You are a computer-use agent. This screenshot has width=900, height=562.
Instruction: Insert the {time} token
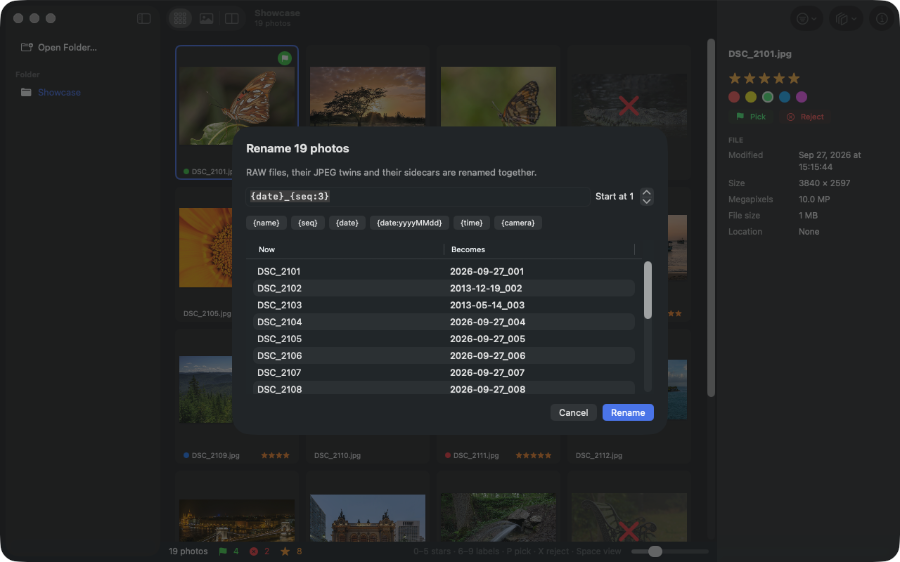point(471,223)
